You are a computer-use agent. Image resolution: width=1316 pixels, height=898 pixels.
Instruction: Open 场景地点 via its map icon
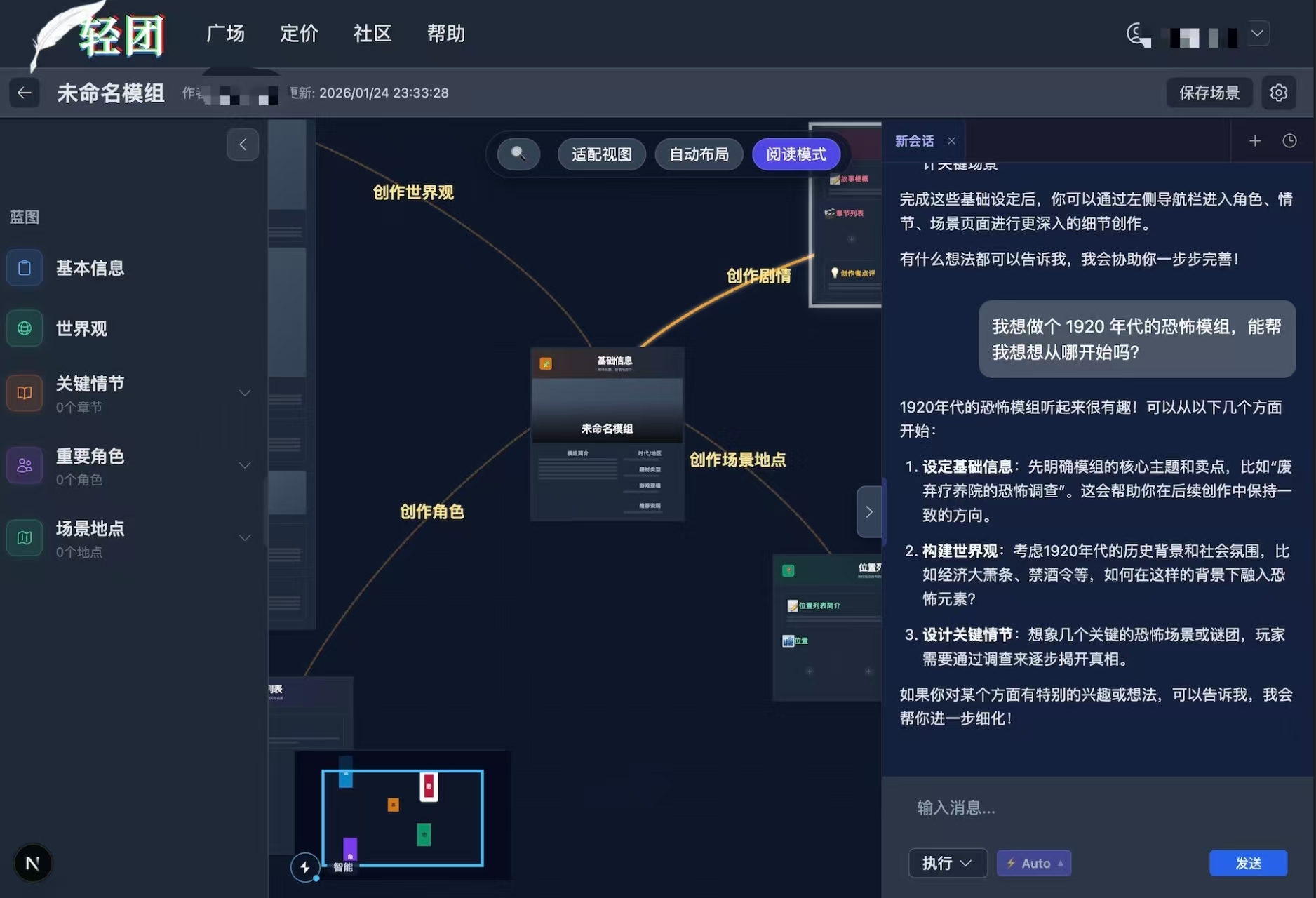tap(25, 537)
